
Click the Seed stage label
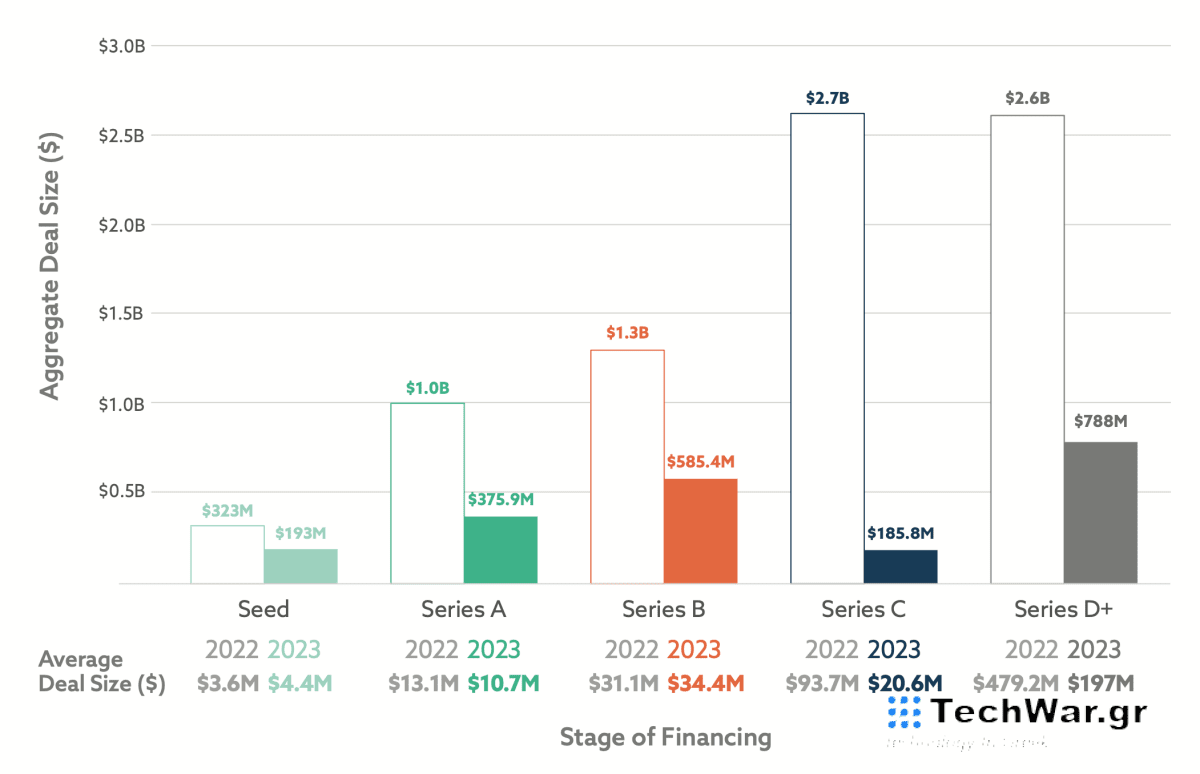point(263,609)
